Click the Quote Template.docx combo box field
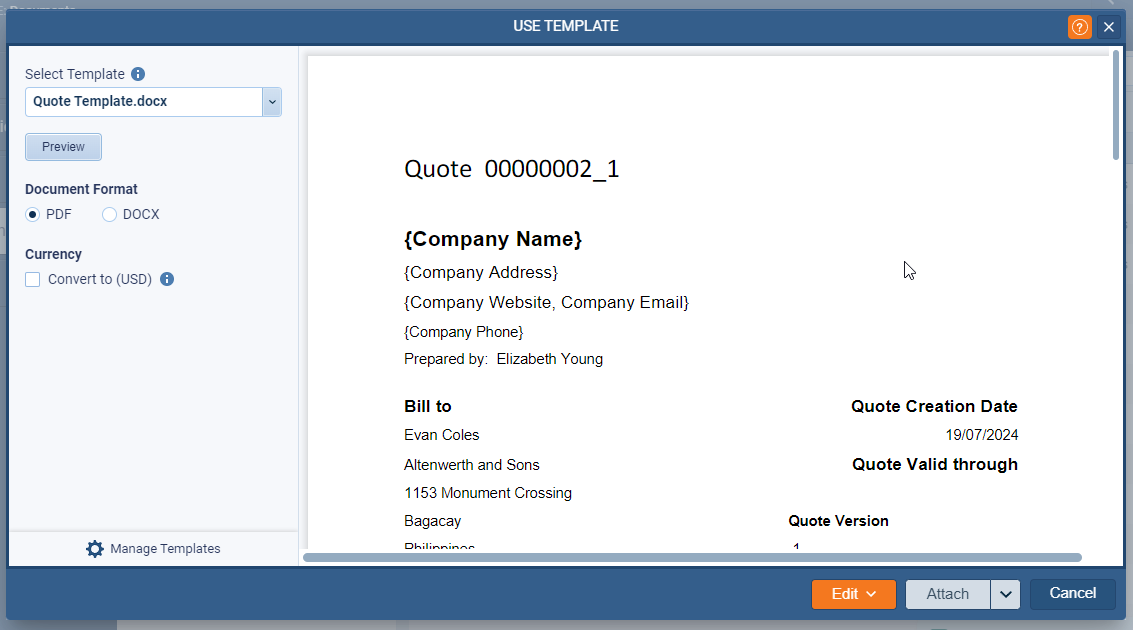This screenshot has height=630, width=1133. 140,101
